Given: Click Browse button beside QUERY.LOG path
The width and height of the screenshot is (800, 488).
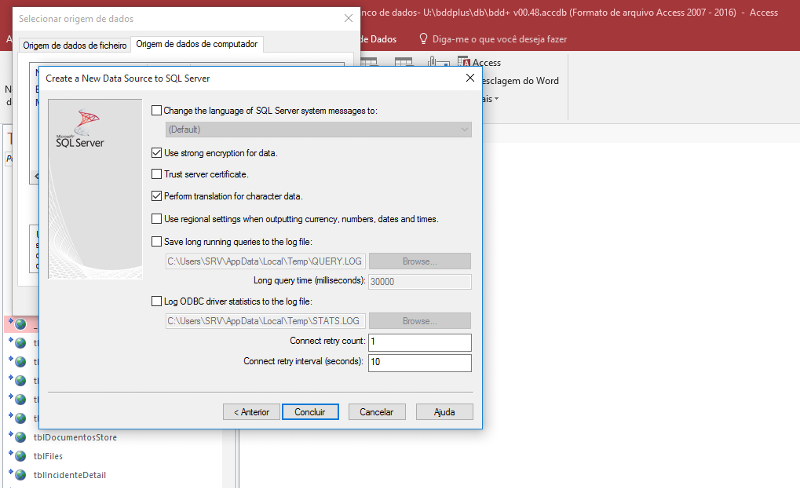Looking at the screenshot, I should coord(419,261).
